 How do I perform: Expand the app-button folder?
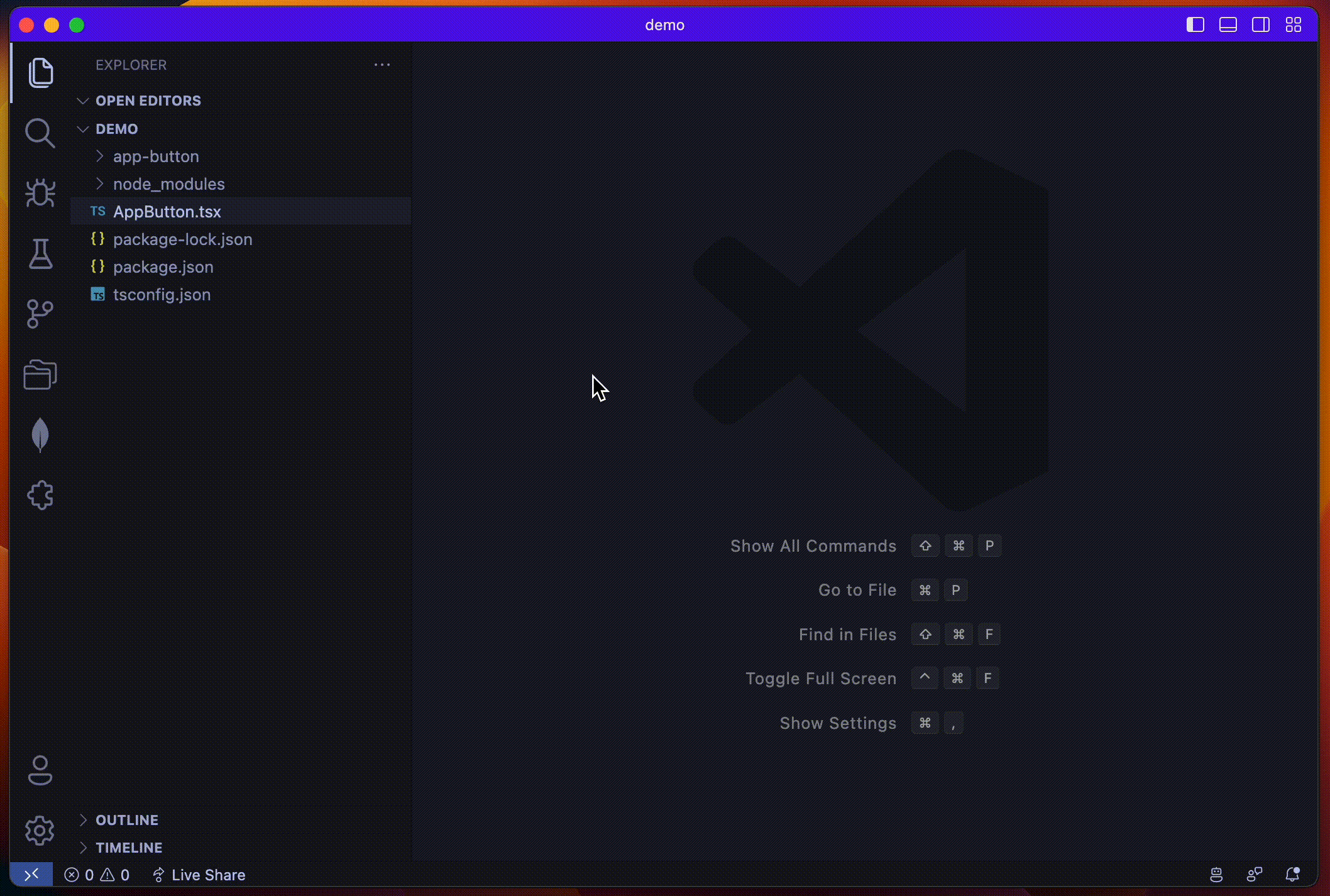tap(156, 156)
